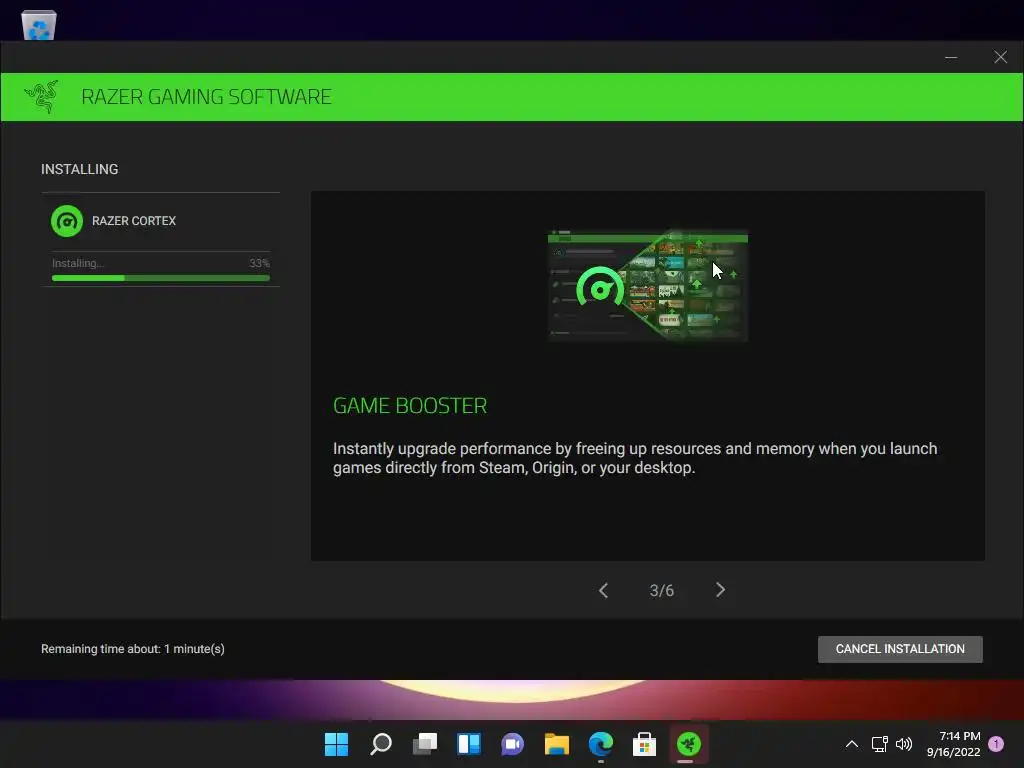Open the volume tray icon
The width and height of the screenshot is (1024, 768).
904,744
